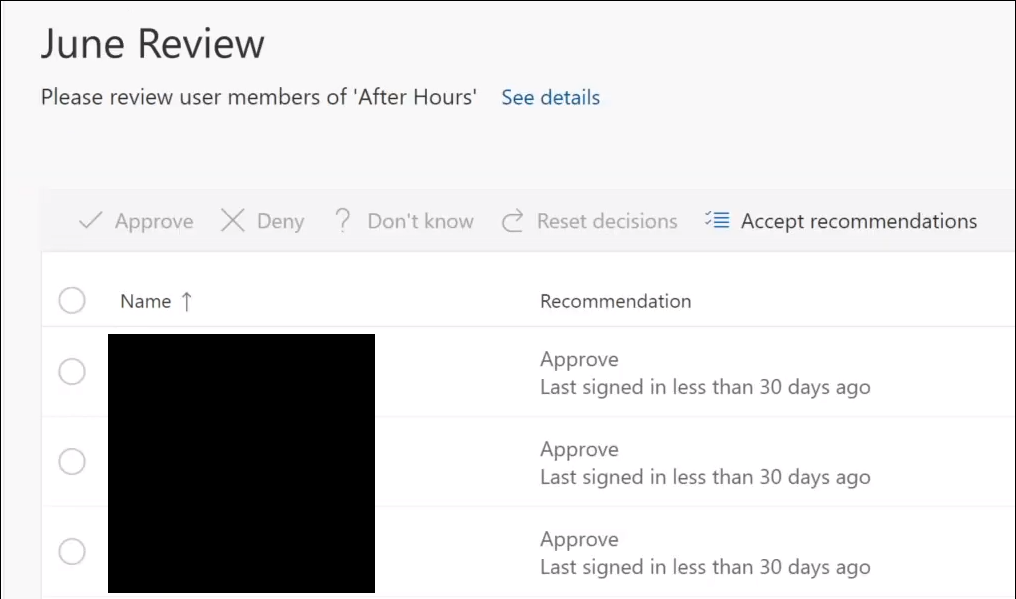This screenshot has width=1016, height=599.
Task: Open the See details link
Action: click(550, 98)
